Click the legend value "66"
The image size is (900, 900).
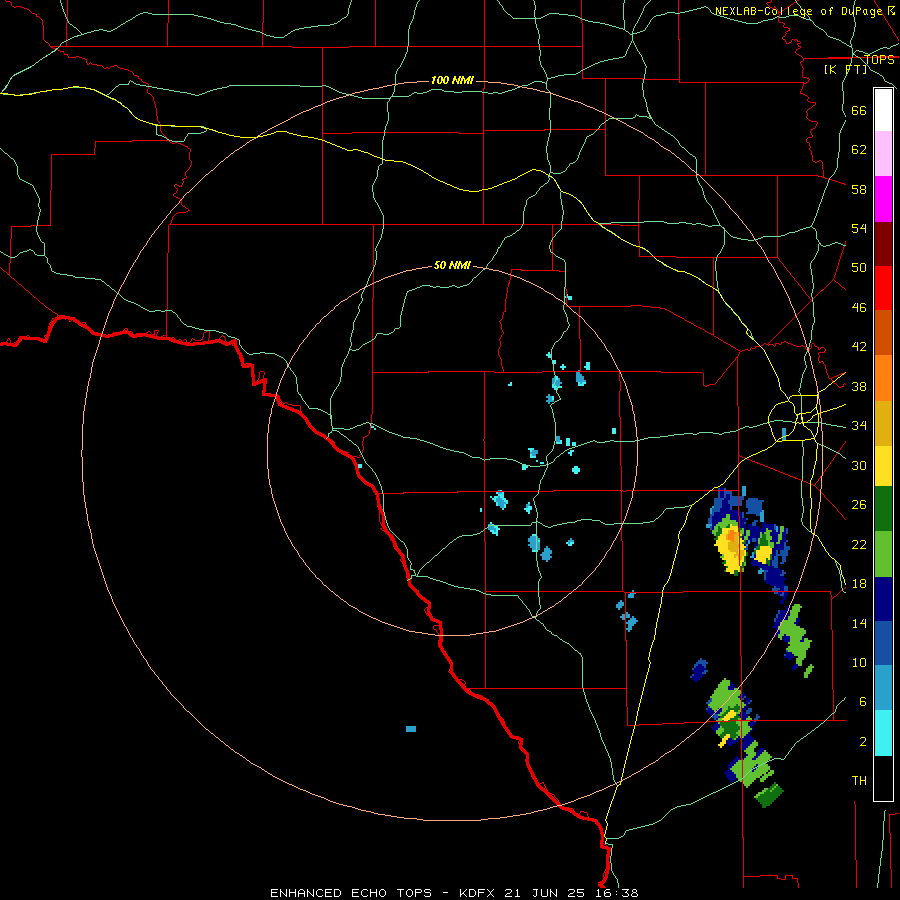point(859,111)
